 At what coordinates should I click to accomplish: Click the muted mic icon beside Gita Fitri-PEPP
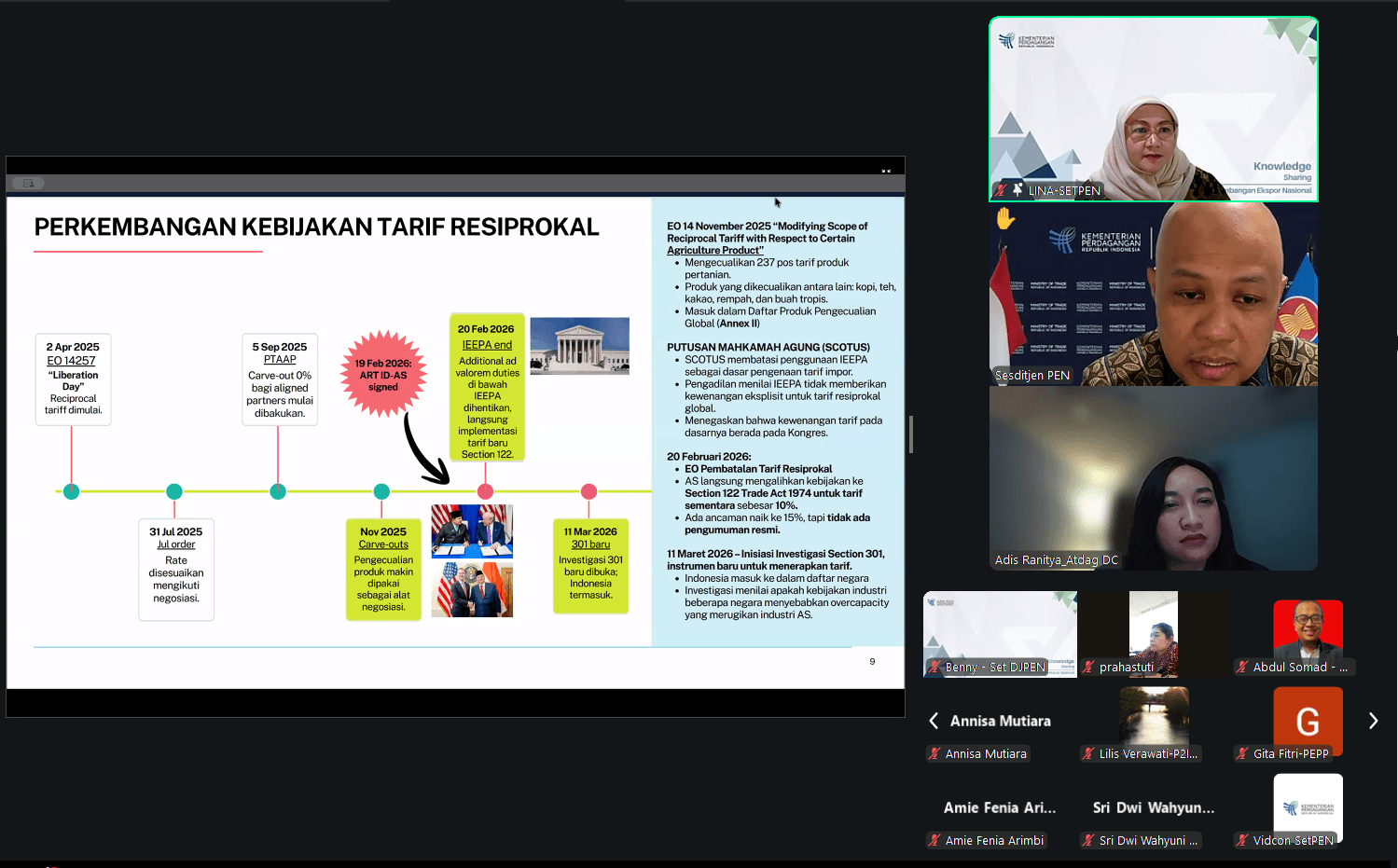pyautogui.click(x=1242, y=753)
